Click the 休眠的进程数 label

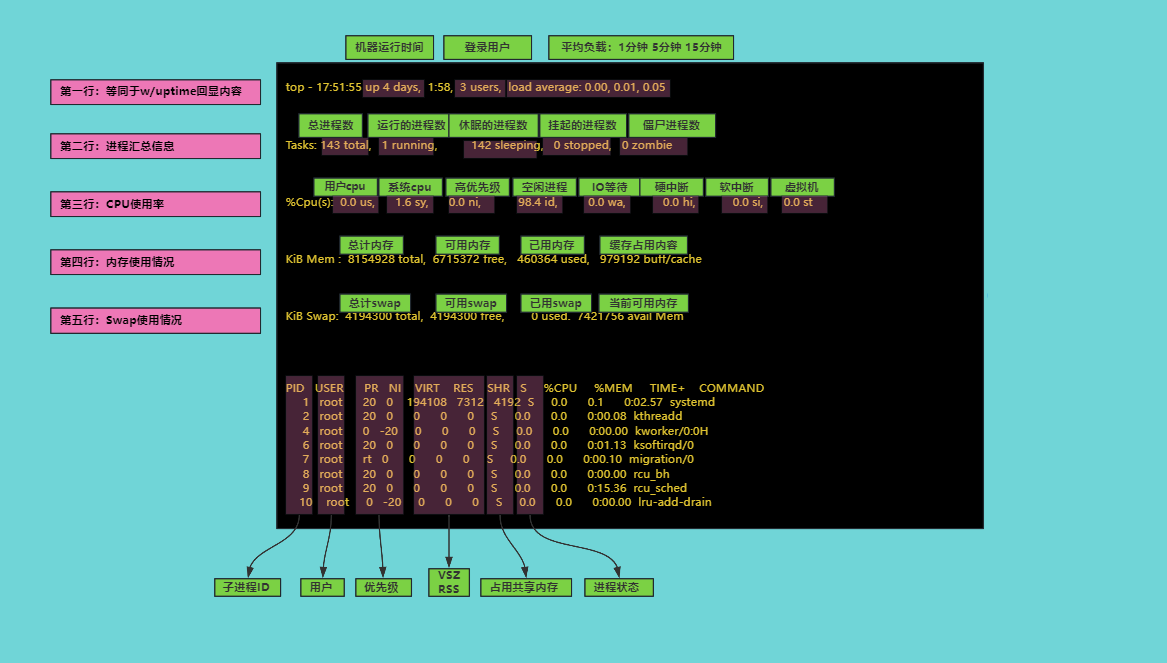(493, 125)
